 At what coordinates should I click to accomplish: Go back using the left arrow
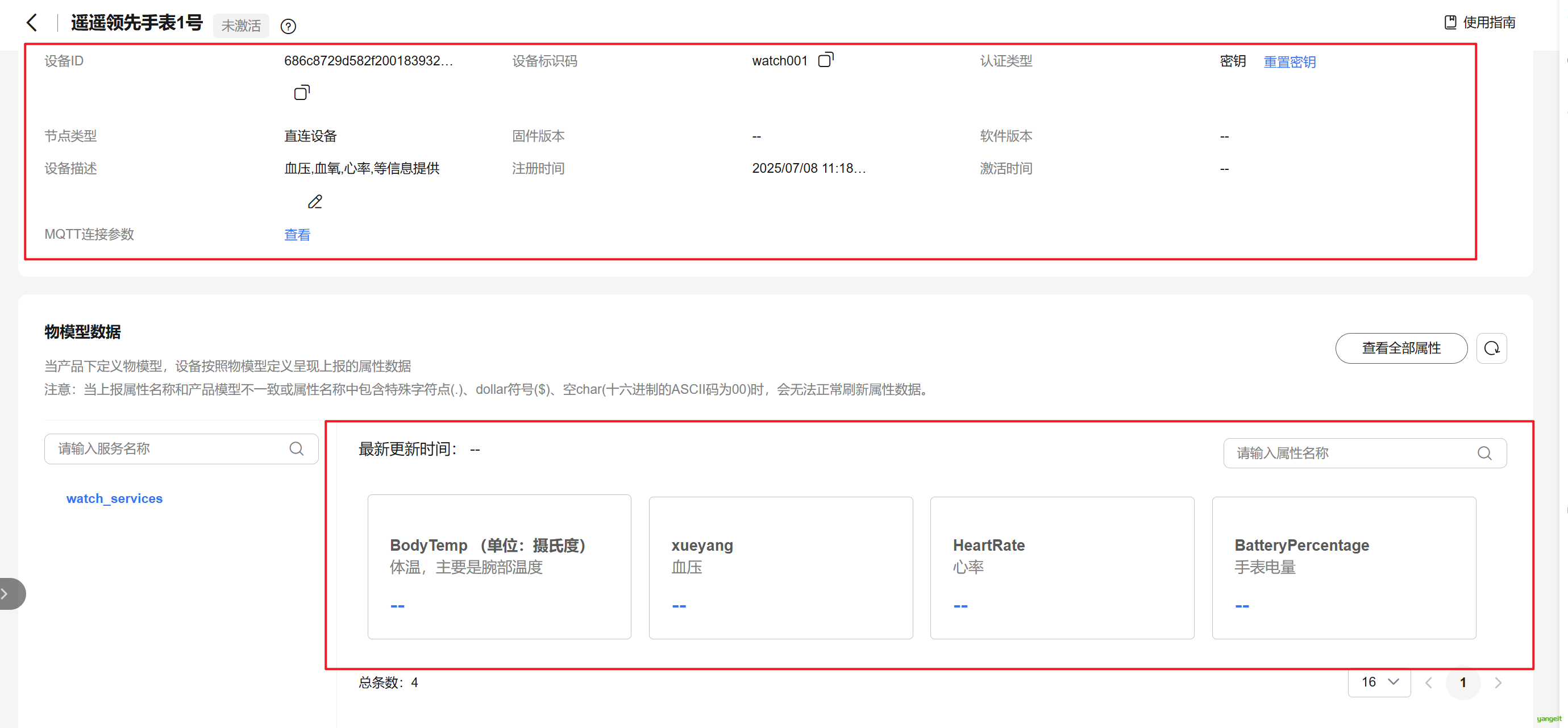click(x=32, y=23)
